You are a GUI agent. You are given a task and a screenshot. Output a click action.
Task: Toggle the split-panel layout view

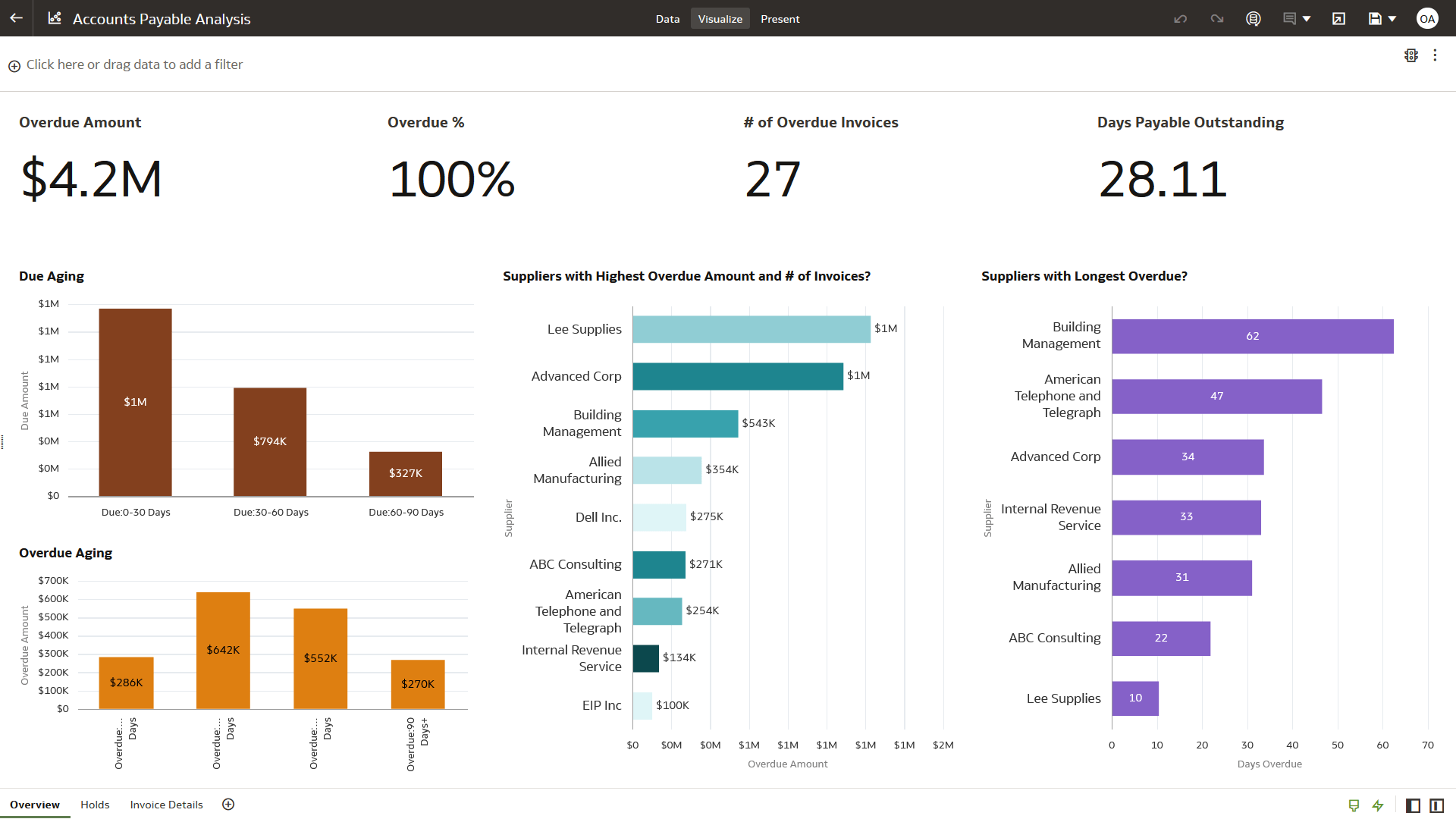pyautogui.click(x=1436, y=805)
